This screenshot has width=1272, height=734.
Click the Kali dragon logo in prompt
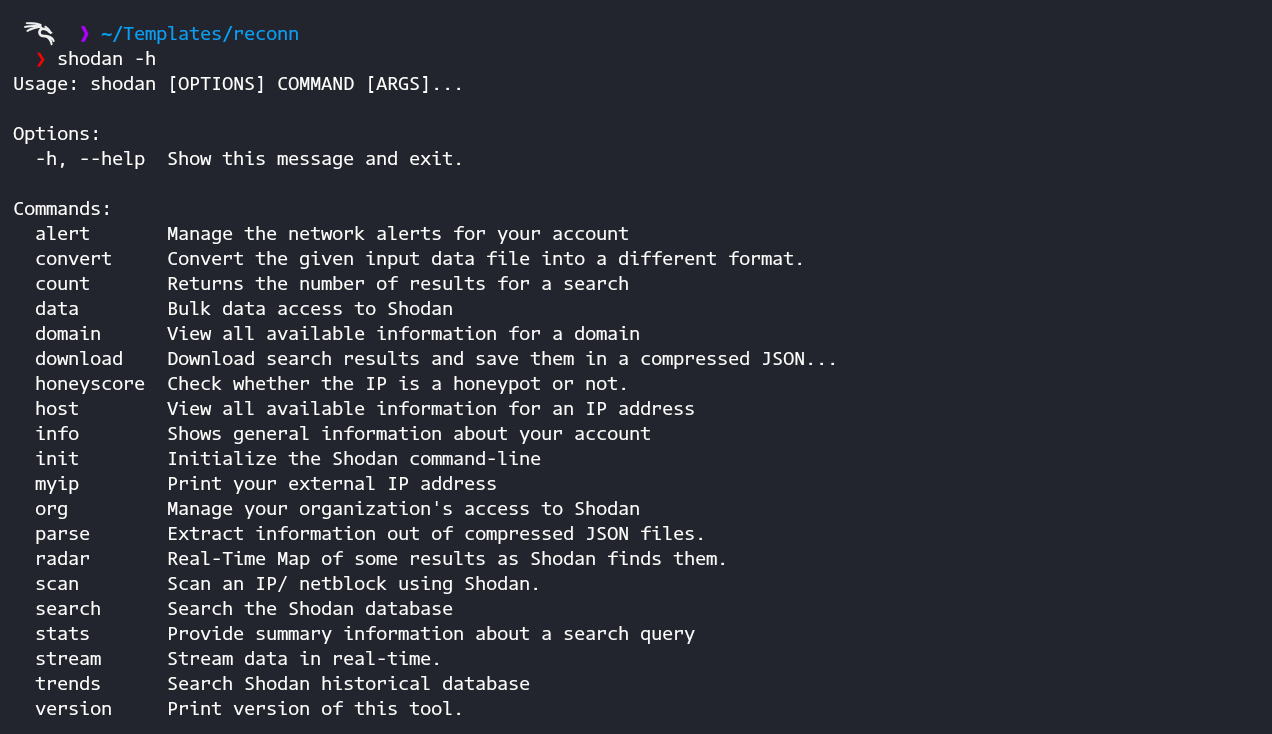pyautogui.click(x=39, y=32)
